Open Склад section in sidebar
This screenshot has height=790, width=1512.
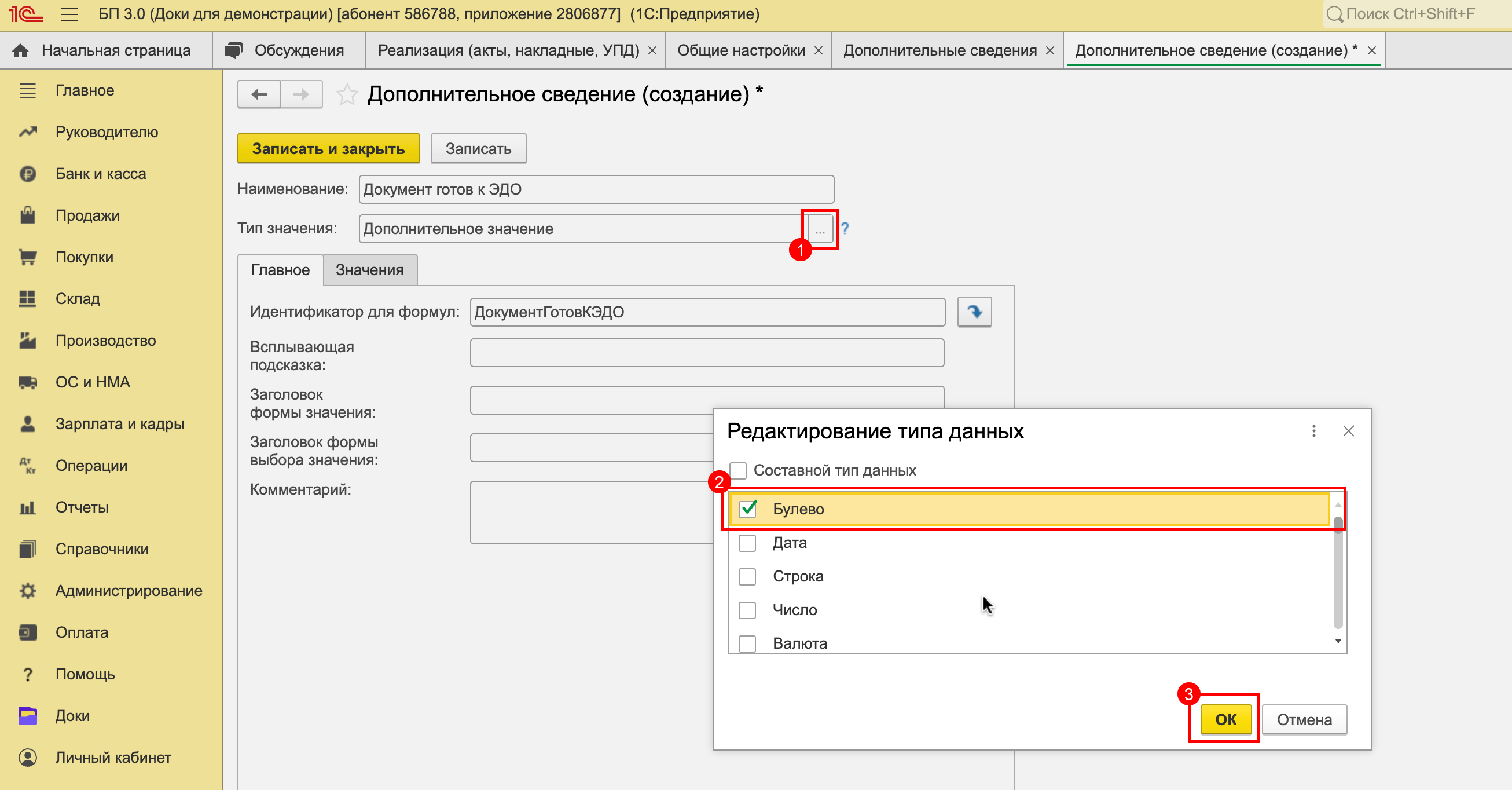point(78,299)
